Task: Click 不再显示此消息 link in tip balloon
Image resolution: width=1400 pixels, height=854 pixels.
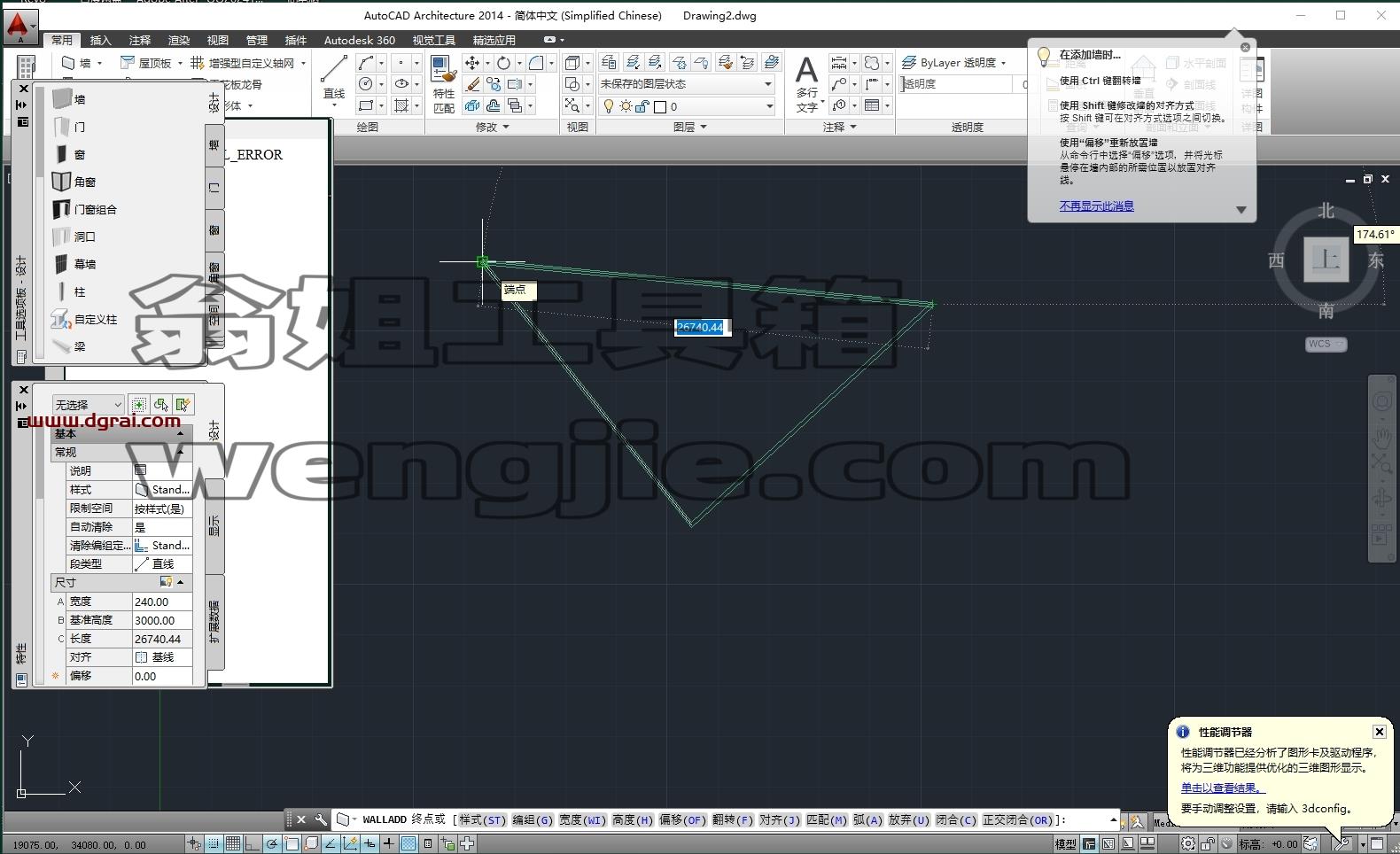Action: pos(1096,206)
